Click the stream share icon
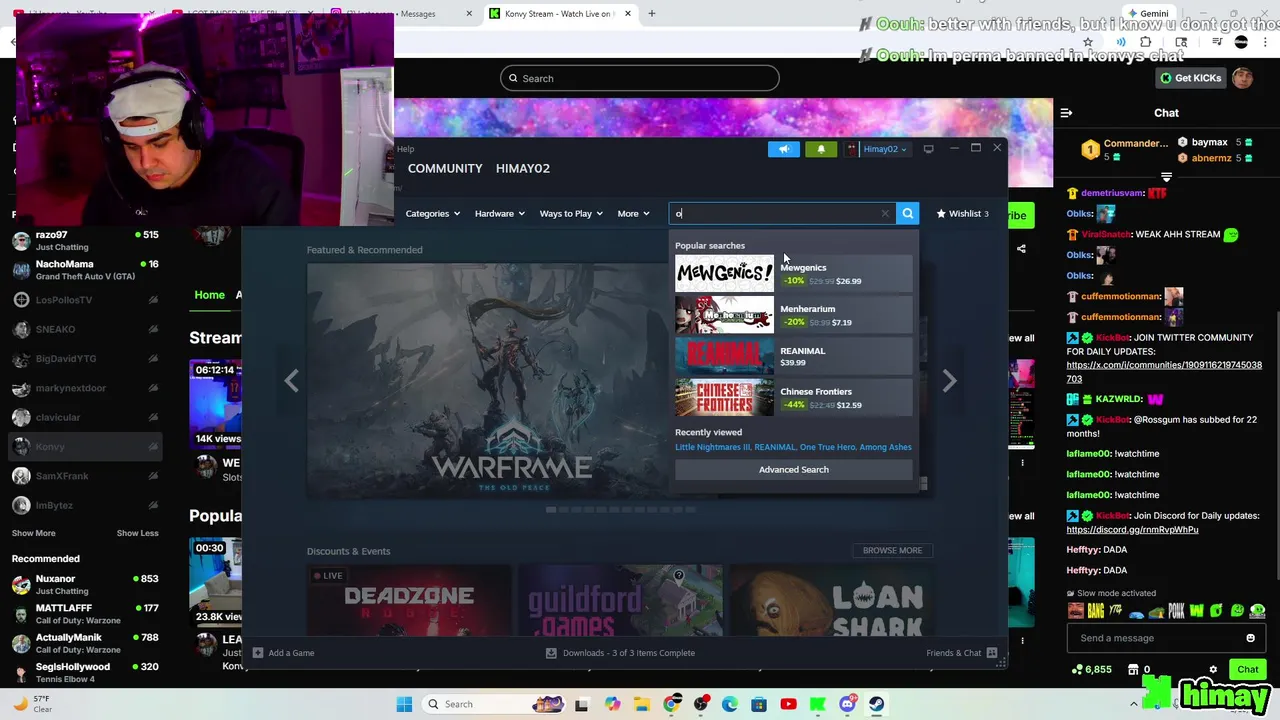 pyautogui.click(x=1021, y=249)
